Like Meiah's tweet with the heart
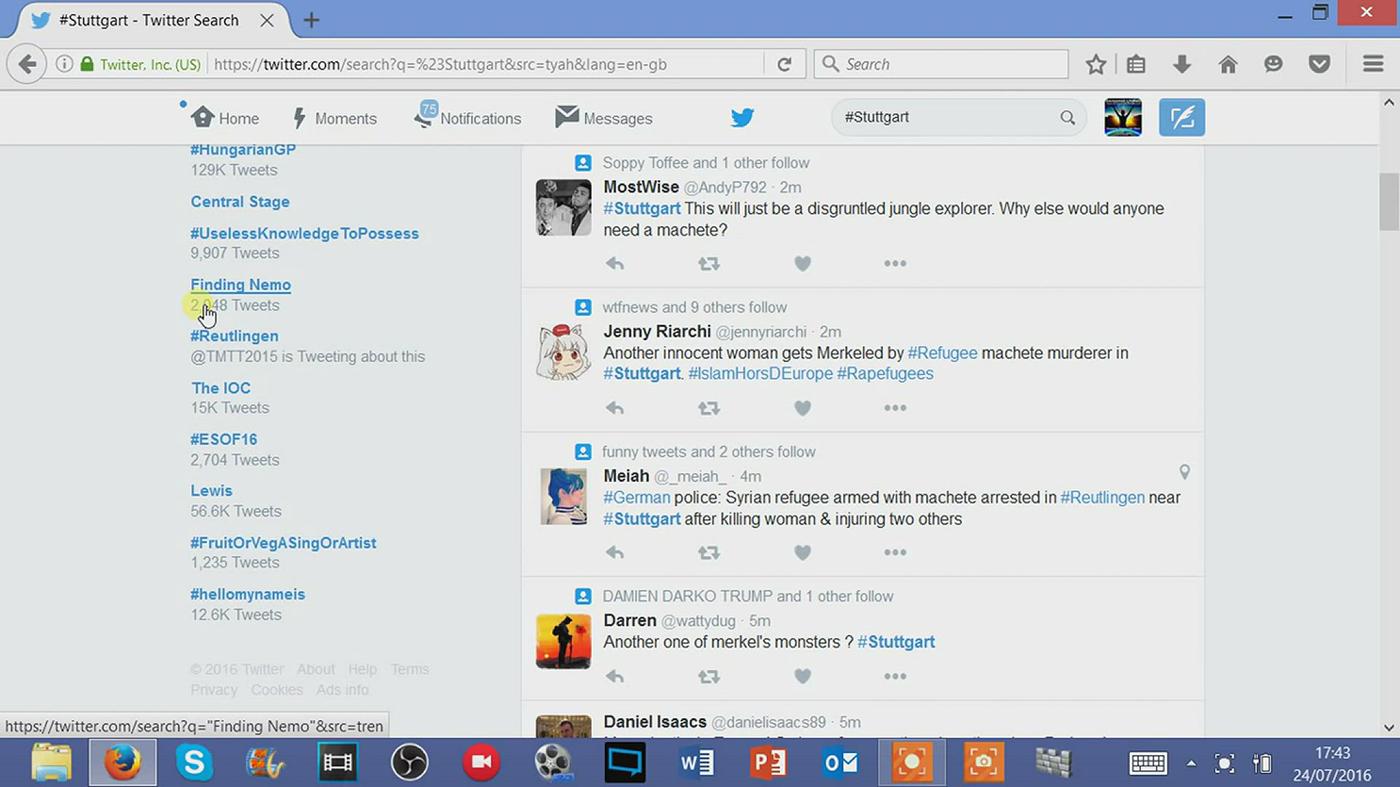This screenshot has height=787, width=1400. pos(802,553)
